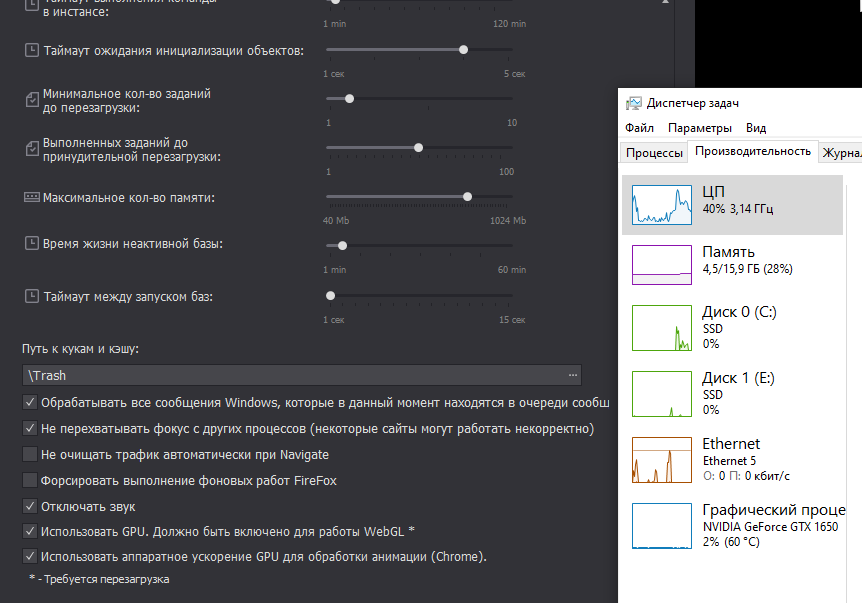Screen dimensions: 862x603
Task: Switch to Журнал tab in Task Manager
Action: (x=841, y=153)
